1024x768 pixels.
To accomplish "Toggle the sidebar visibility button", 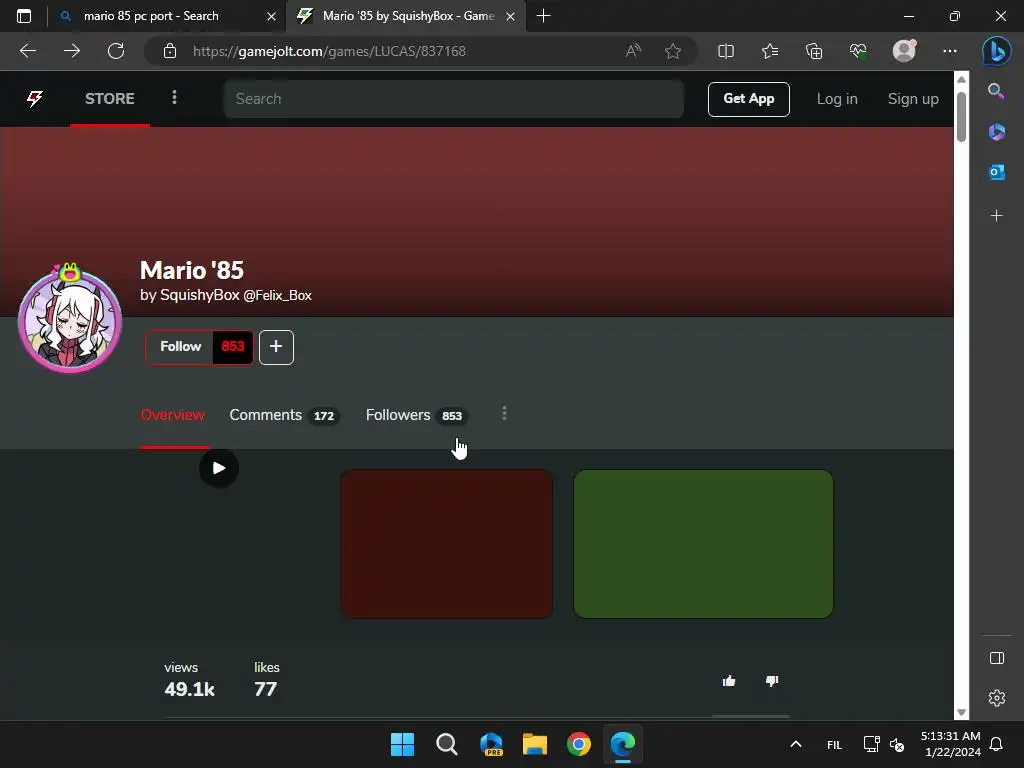I will pyautogui.click(x=997, y=658).
